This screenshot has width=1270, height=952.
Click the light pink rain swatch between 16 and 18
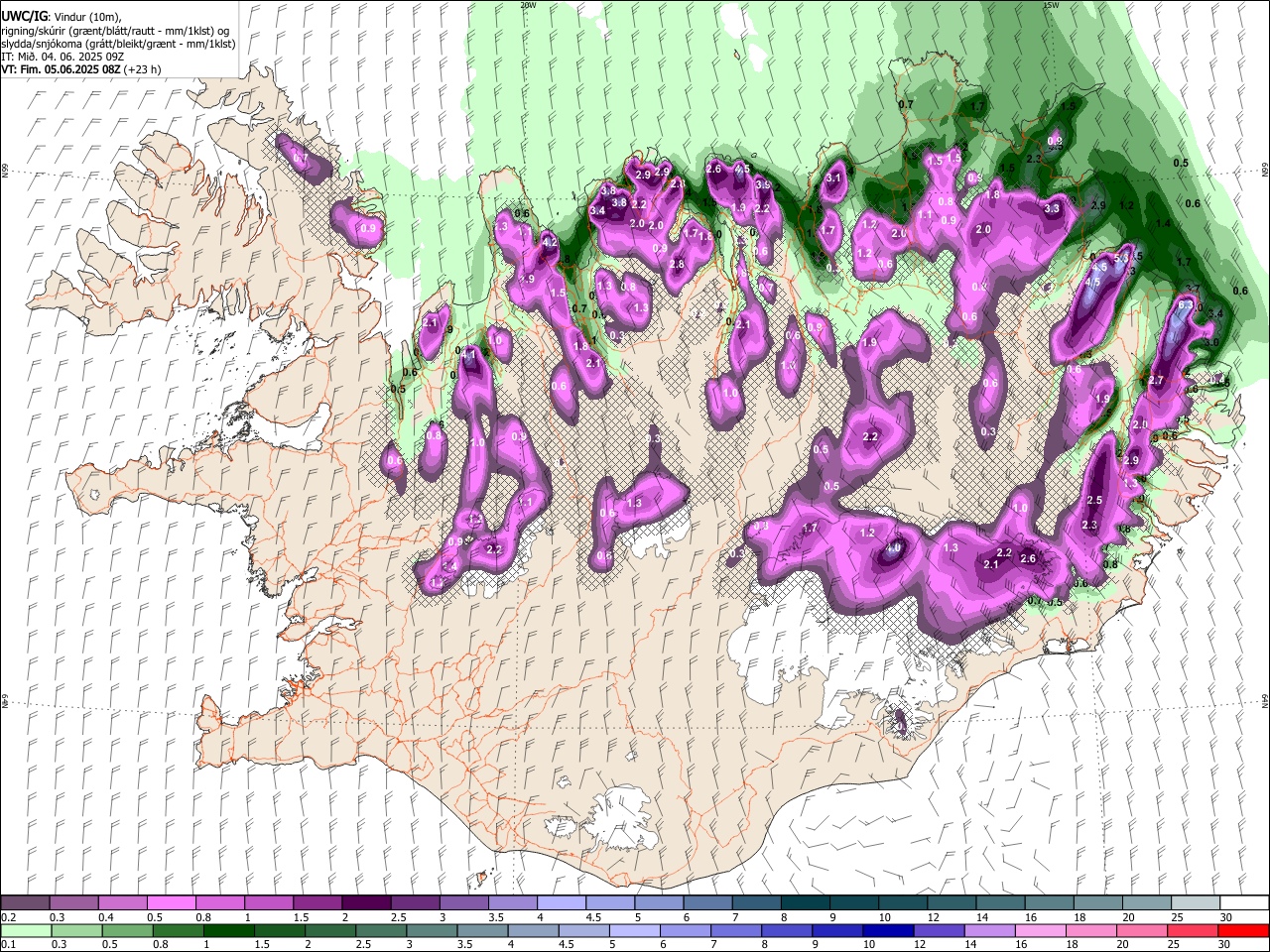(x=1039, y=930)
